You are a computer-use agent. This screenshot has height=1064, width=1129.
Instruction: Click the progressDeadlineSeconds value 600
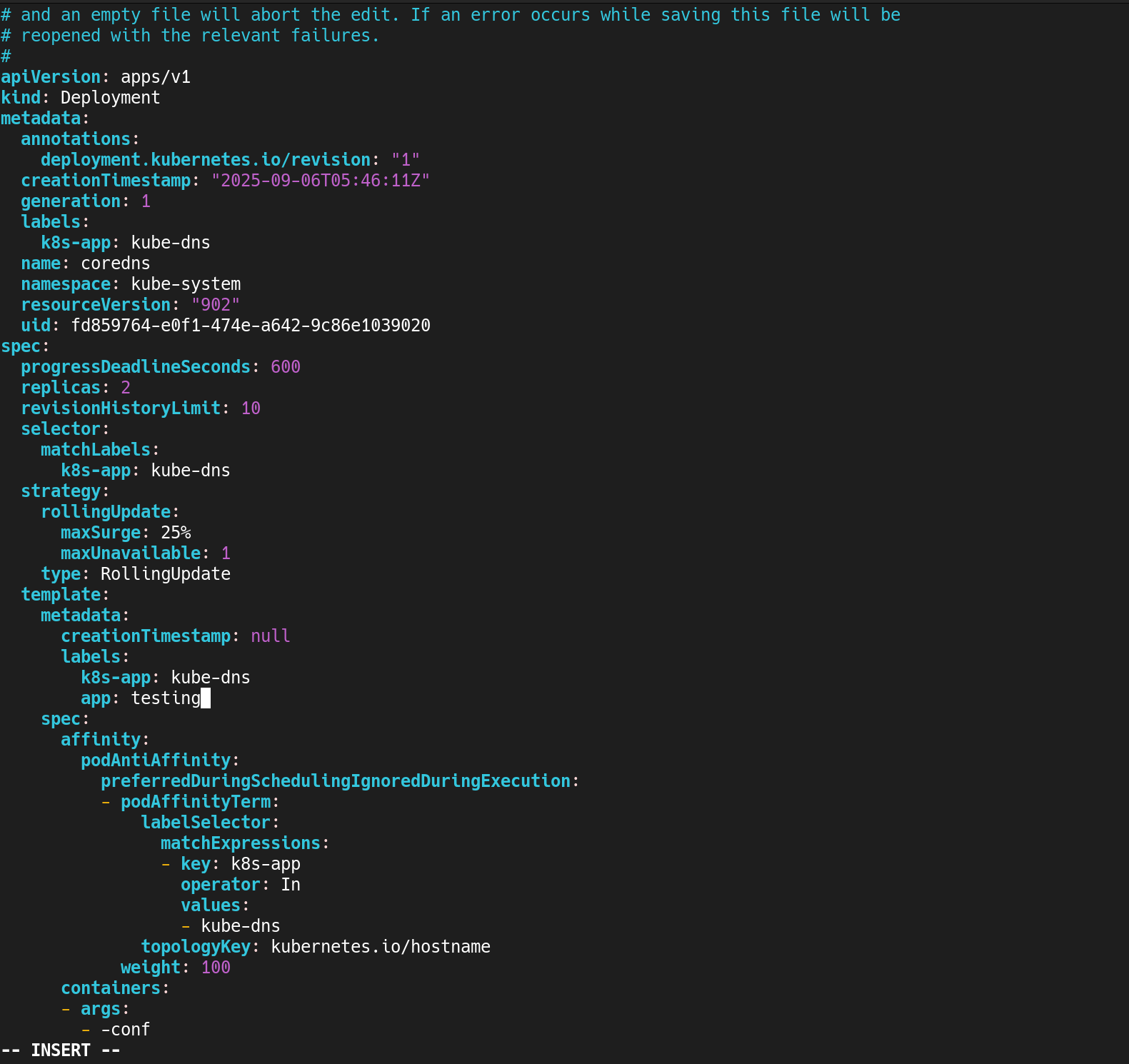pyautogui.click(x=286, y=367)
